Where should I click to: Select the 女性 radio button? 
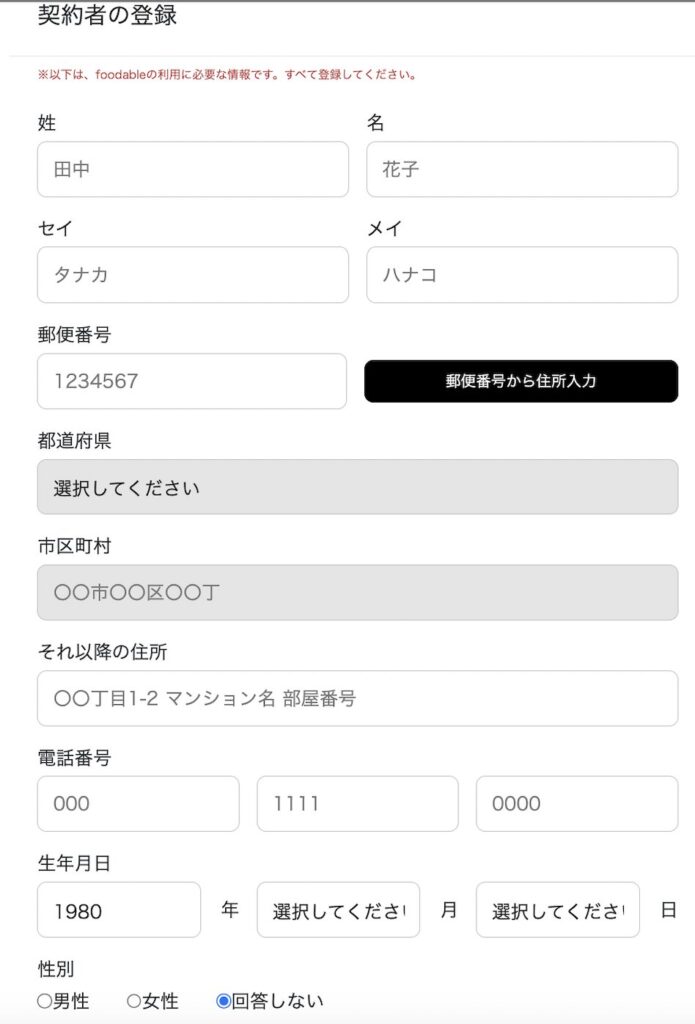pos(134,1000)
